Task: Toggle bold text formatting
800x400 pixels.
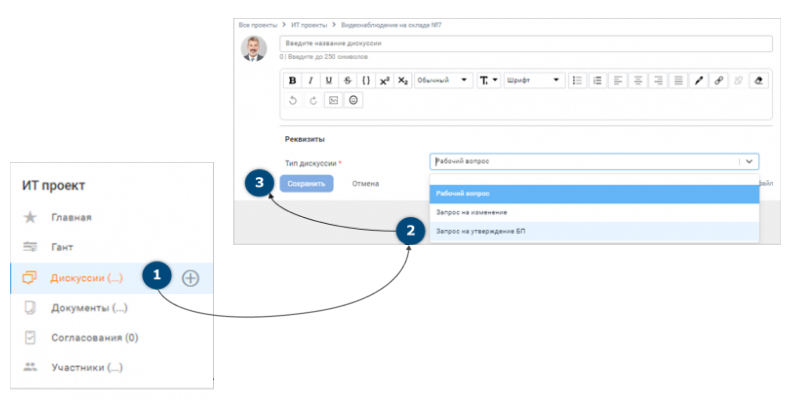Action: (x=292, y=80)
